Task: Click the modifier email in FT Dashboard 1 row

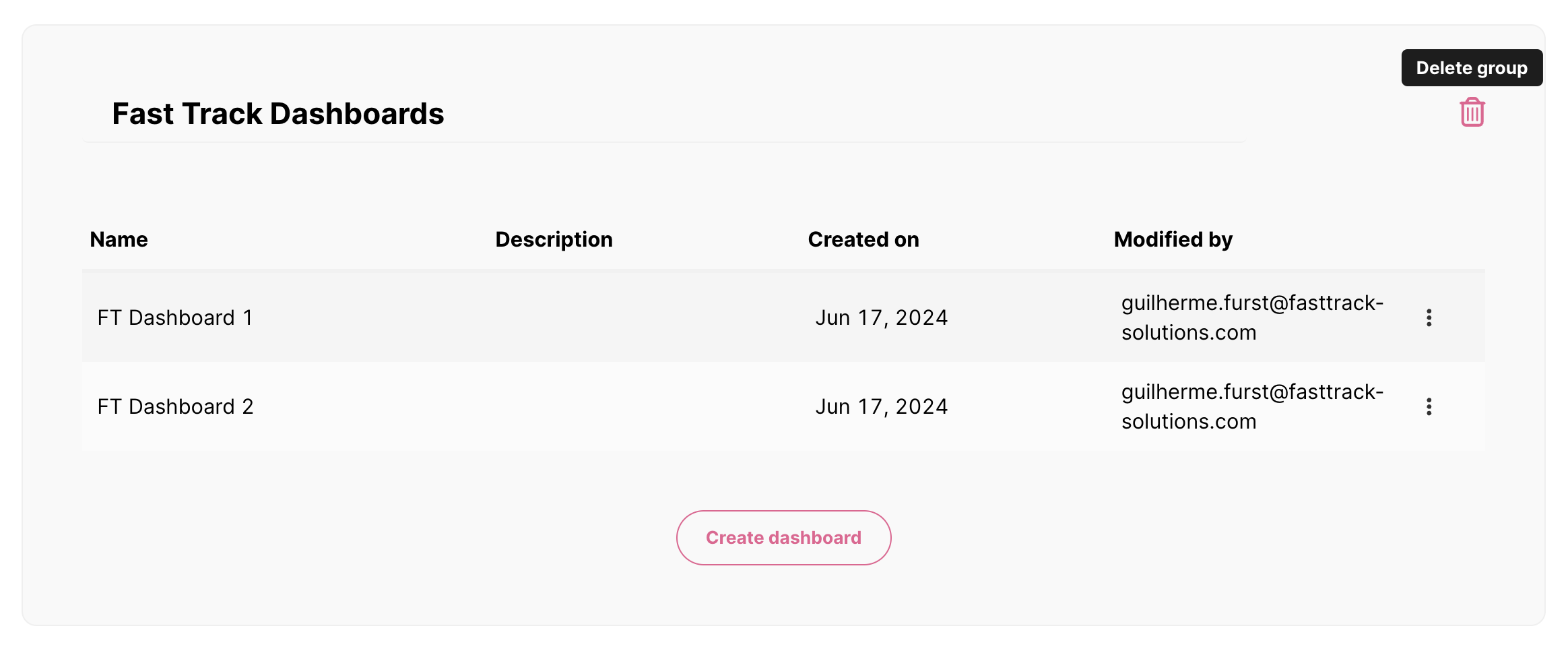Action: pyautogui.click(x=1251, y=318)
